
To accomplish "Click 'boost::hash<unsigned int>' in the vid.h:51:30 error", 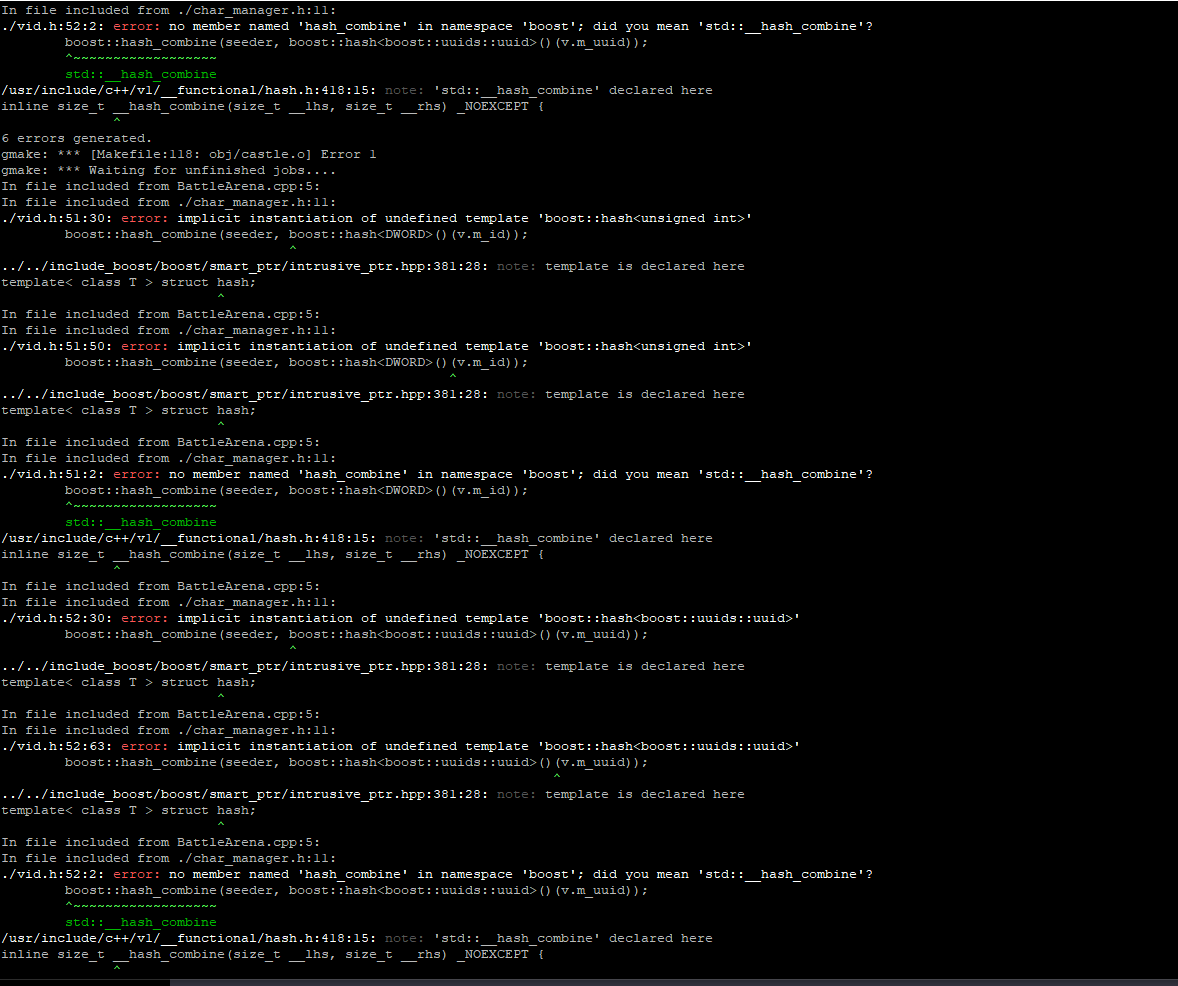I will point(645,218).
